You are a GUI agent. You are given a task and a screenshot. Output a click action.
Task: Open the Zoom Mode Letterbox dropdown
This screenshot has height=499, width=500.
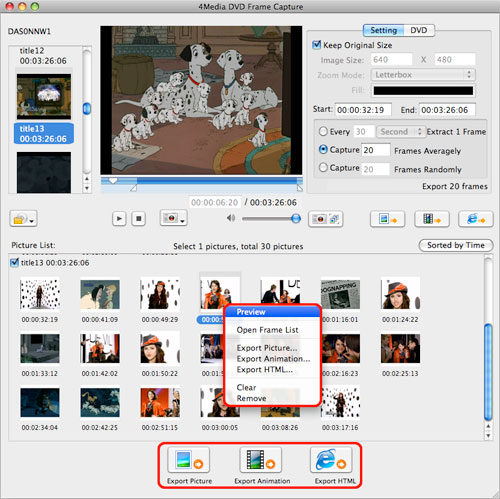(x=423, y=75)
